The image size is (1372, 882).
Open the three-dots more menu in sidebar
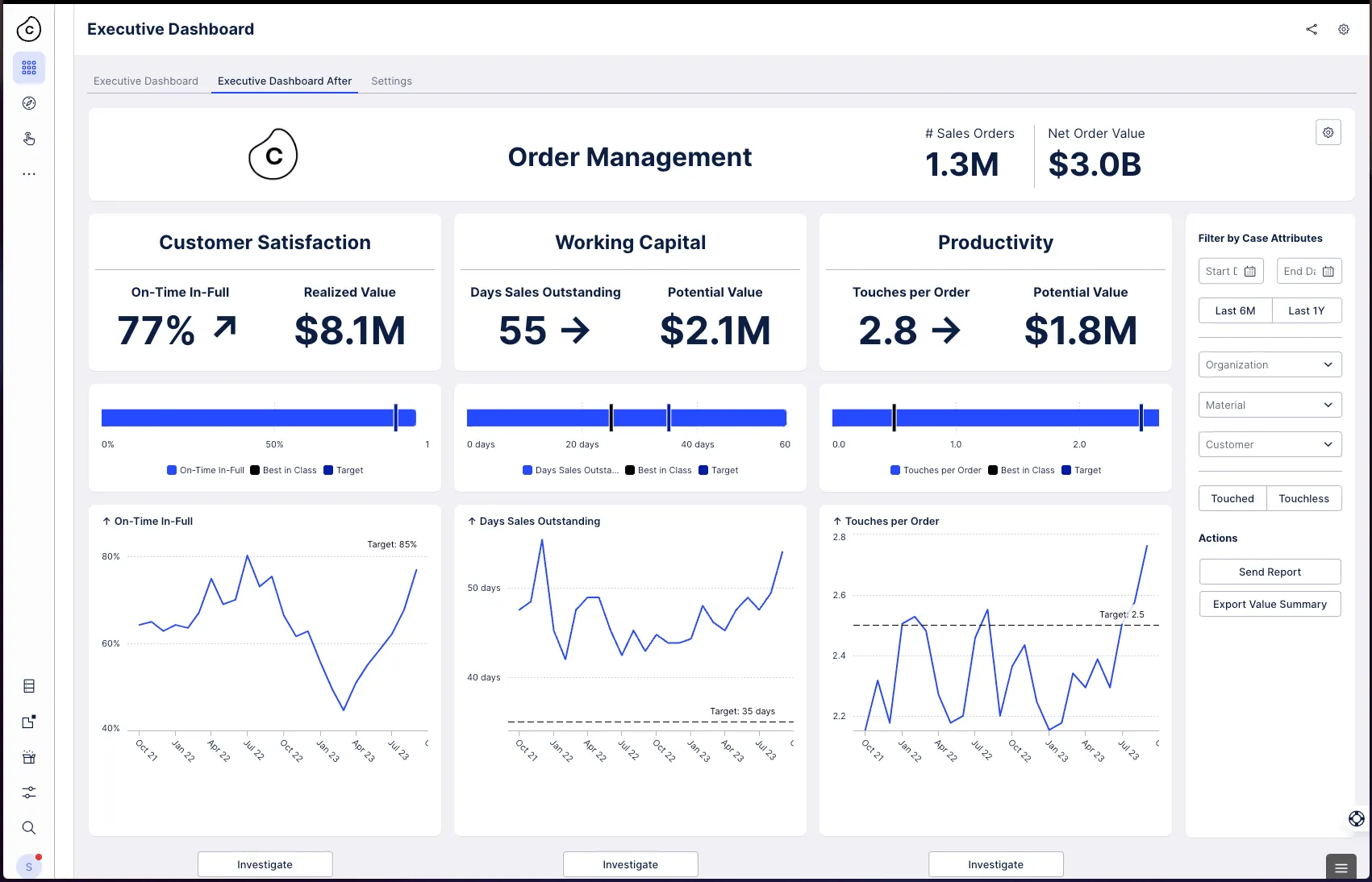29,173
